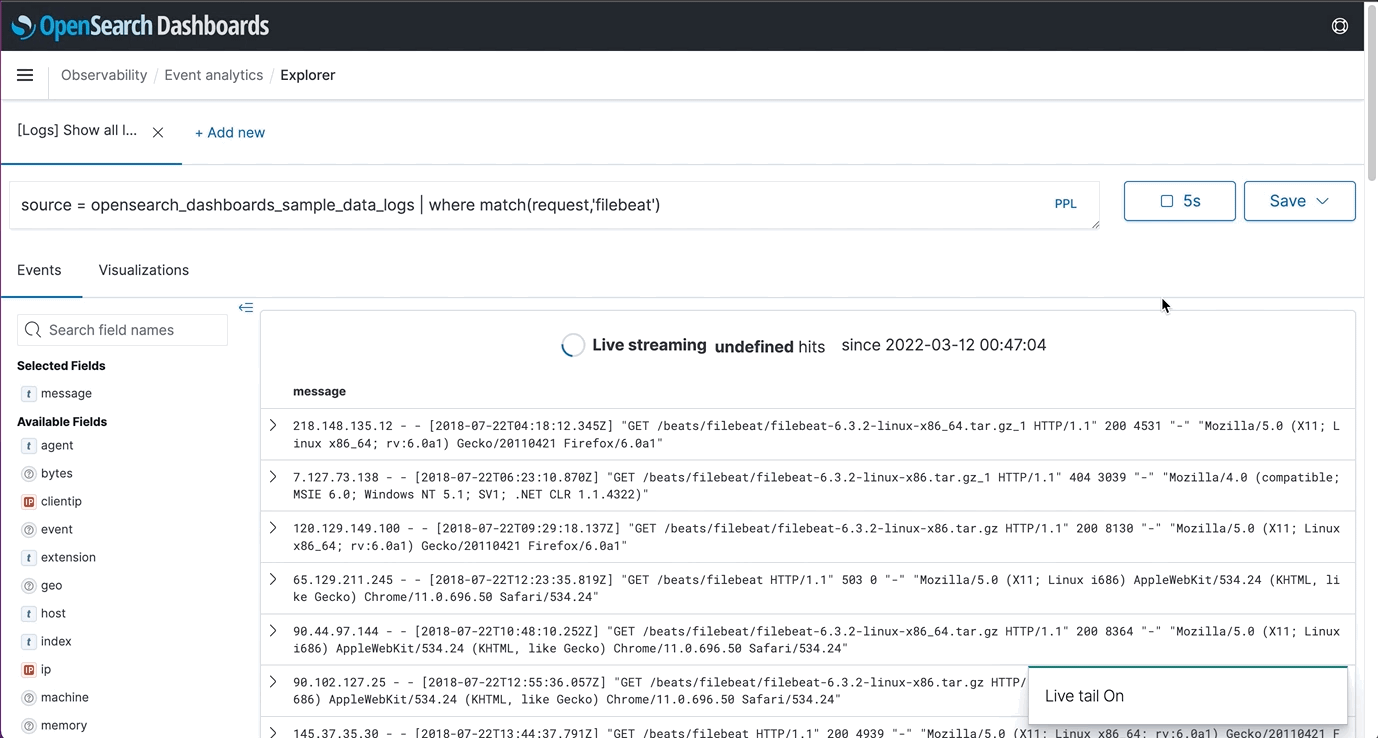Expand the log row for 90.44.97.144
The width and height of the screenshot is (1378, 738).
tap(273, 631)
